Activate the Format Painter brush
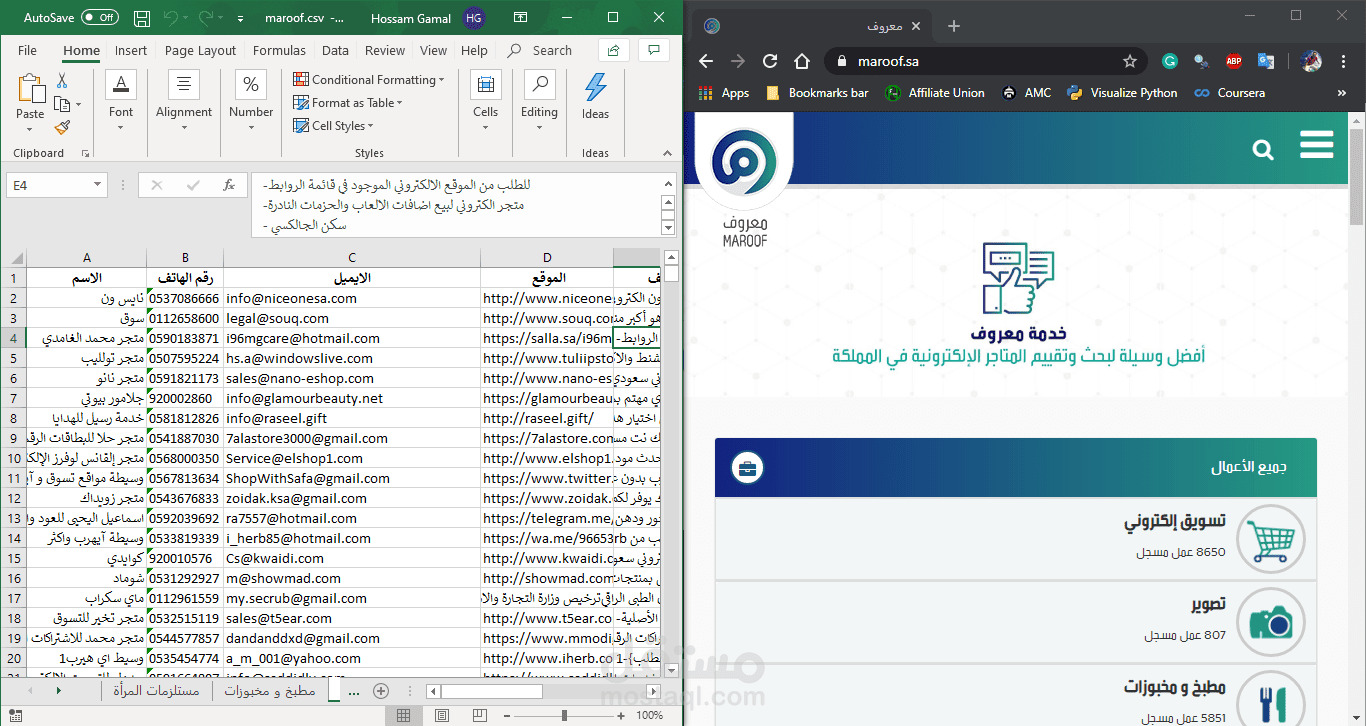This screenshot has width=1366, height=726. [62, 128]
